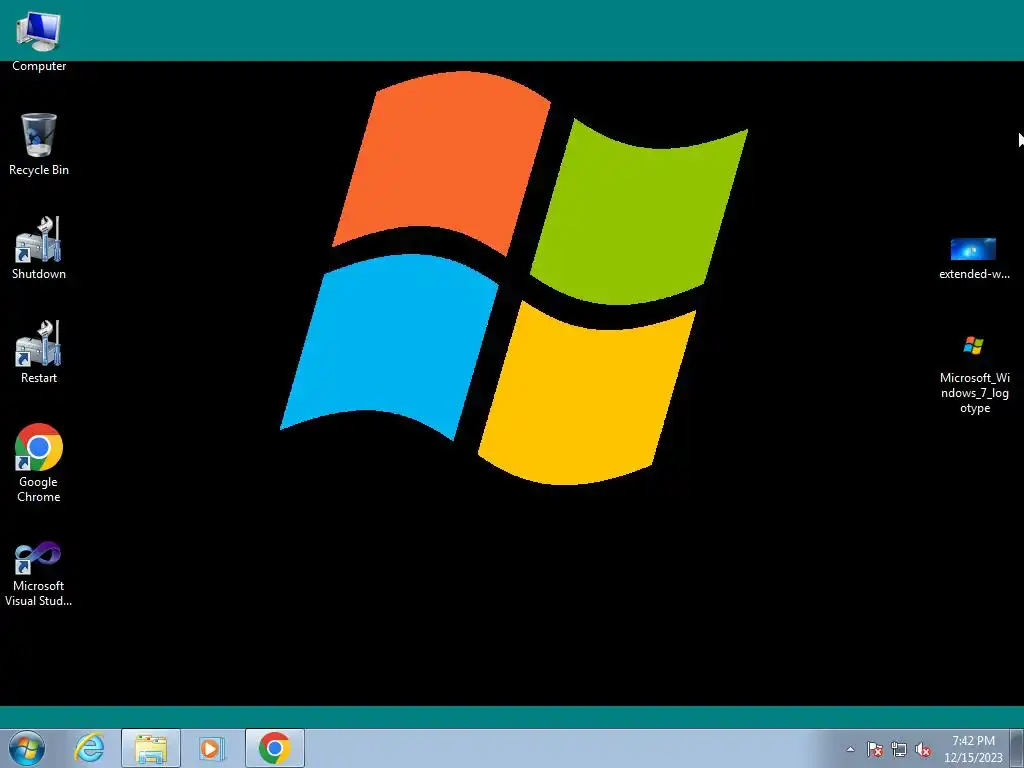Select the Shutdown shortcut icon
Viewport: 1024px width, 768px height.
pyautogui.click(x=39, y=249)
